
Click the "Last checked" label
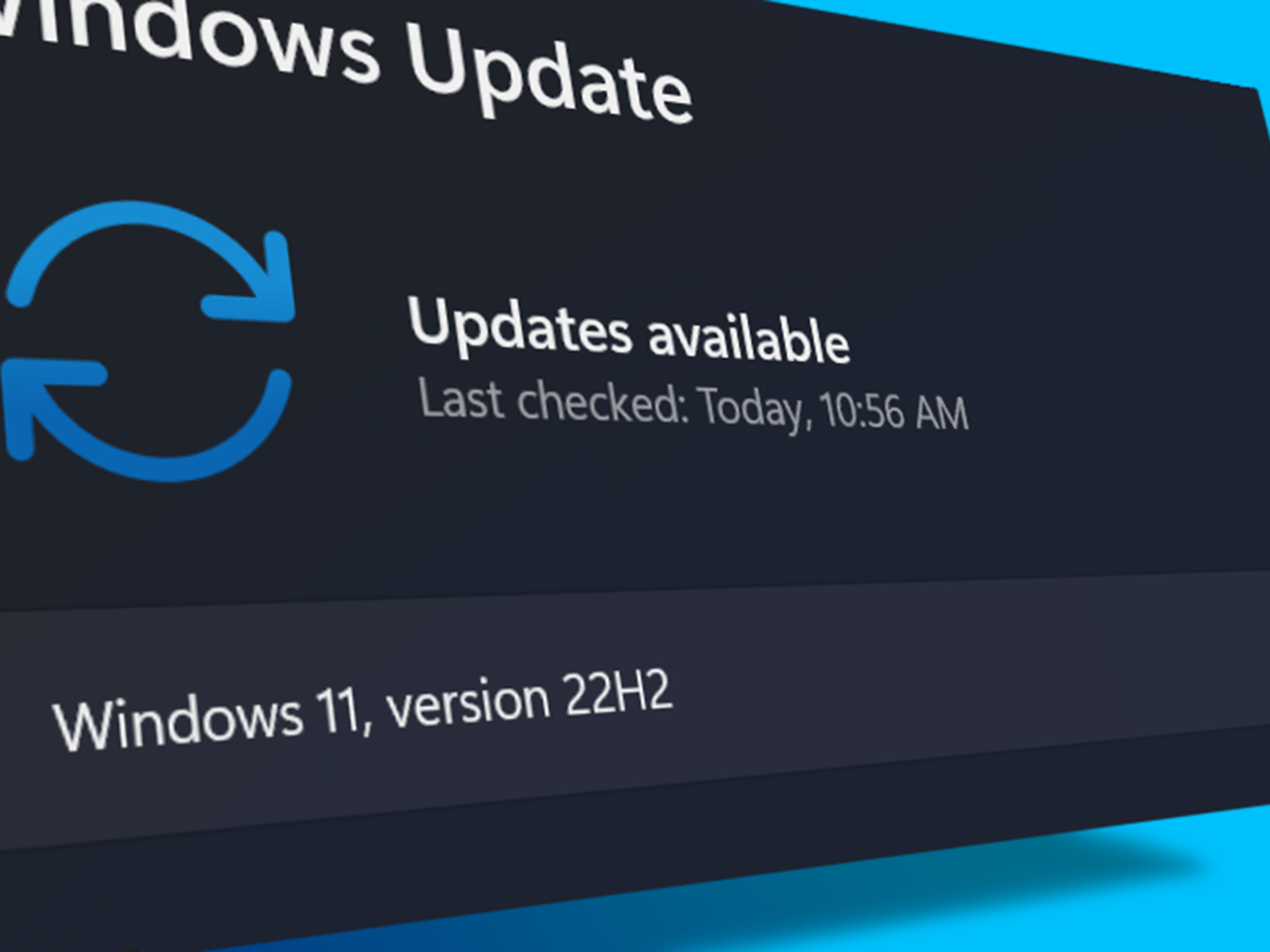tap(552, 401)
